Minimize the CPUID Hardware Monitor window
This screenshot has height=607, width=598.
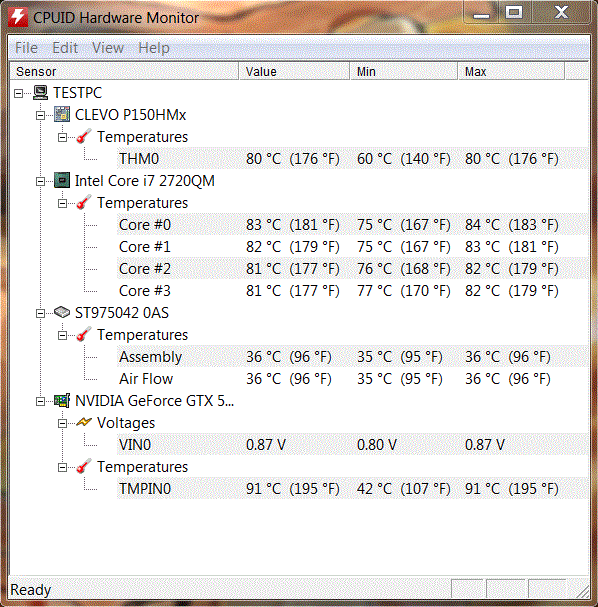coord(481,13)
